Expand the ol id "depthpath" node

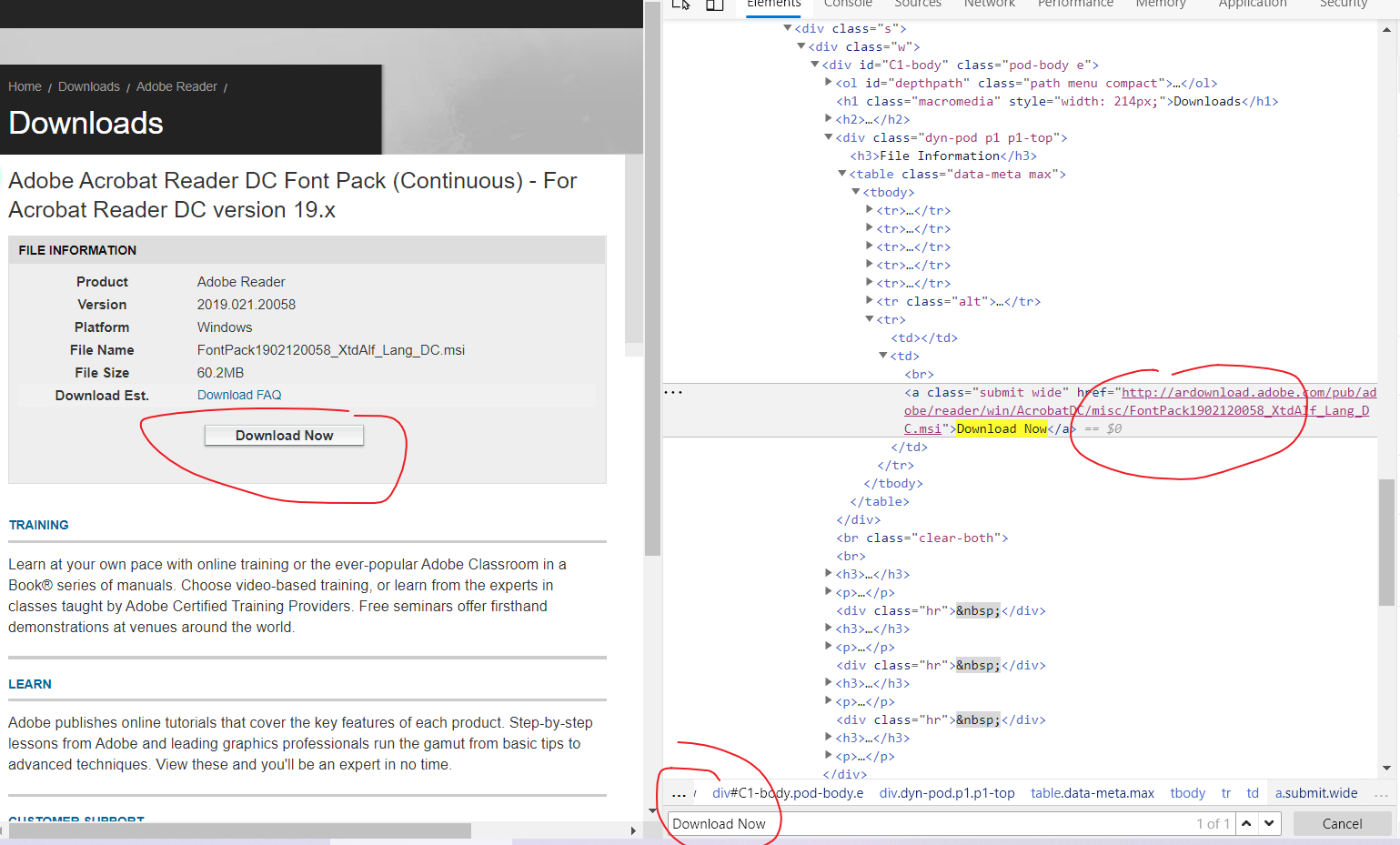coord(829,83)
